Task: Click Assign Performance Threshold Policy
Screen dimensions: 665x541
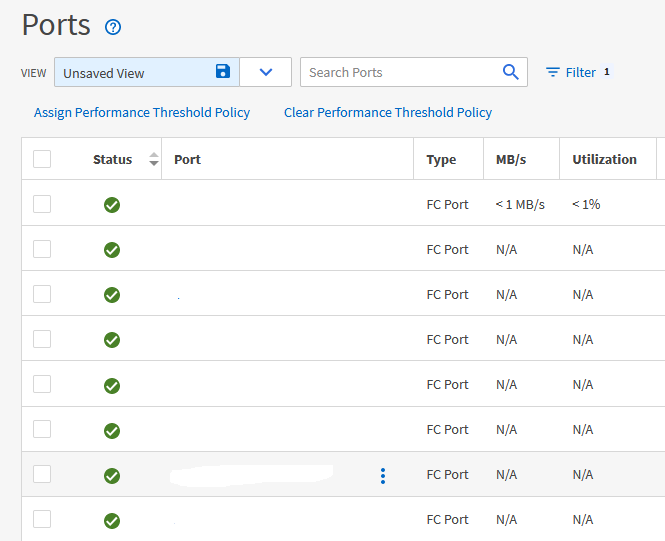Action: [142, 112]
